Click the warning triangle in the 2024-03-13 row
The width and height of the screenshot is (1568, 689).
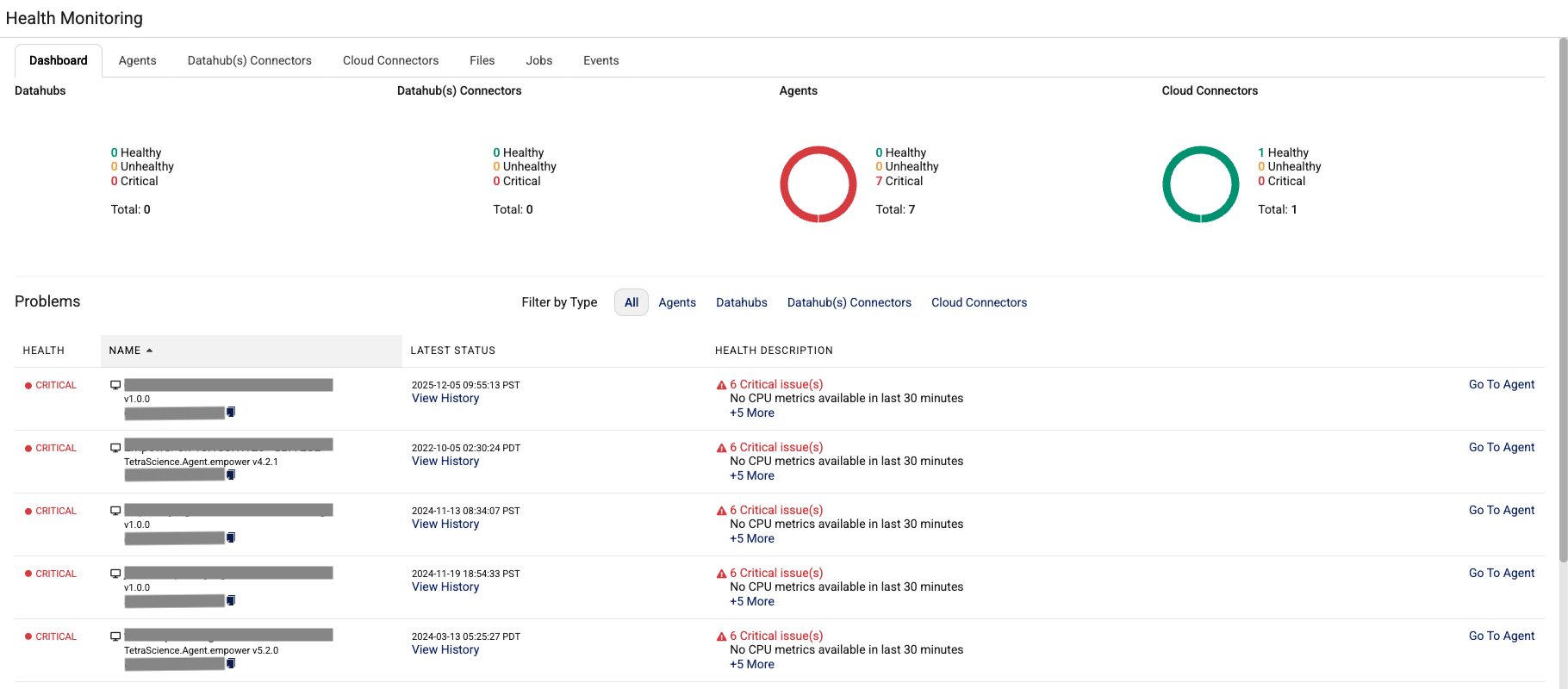tap(722, 636)
